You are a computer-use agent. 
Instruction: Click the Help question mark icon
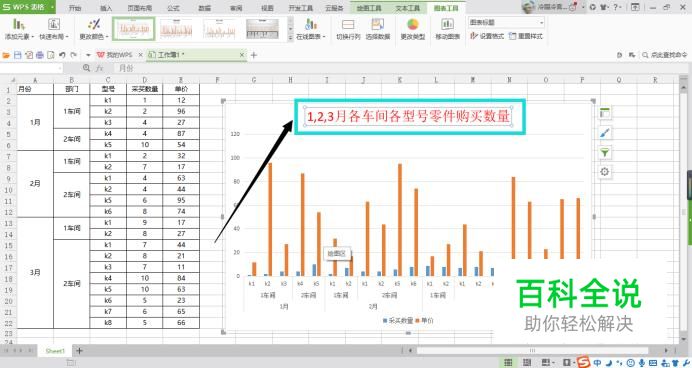pos(615,7)
